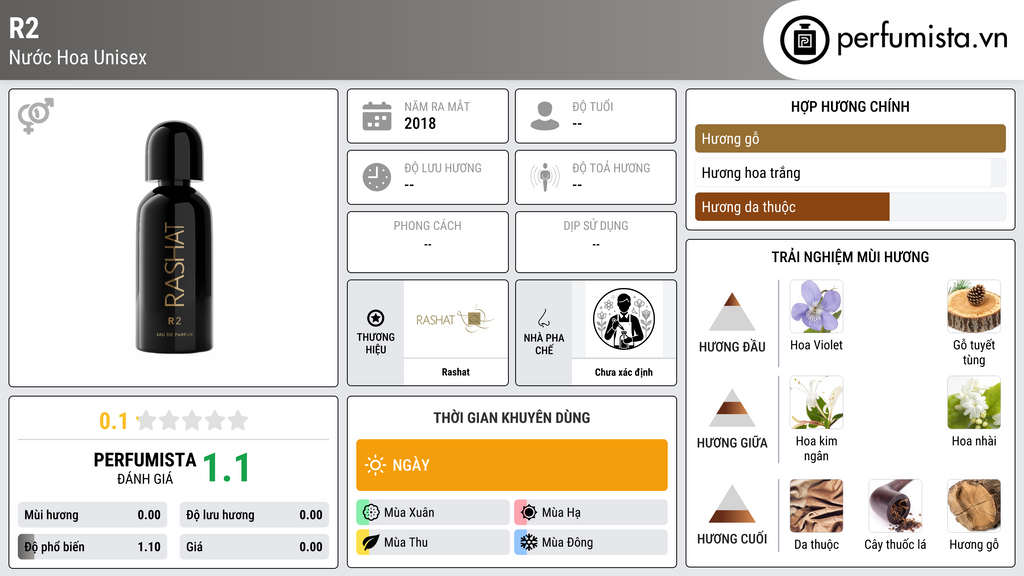Click the nose perfumer icon

pyautogui.click(x=543, y=318)
